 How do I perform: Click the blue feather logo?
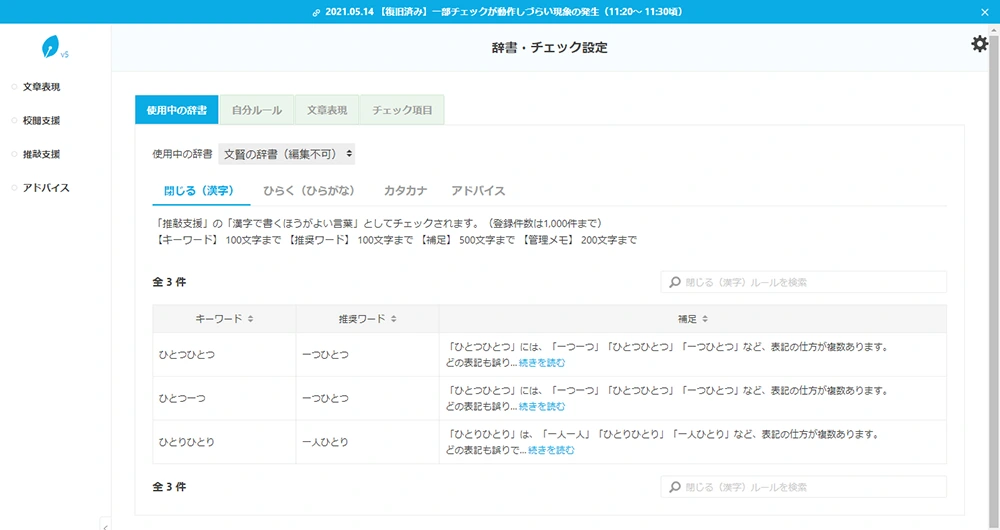click(50, 47)
